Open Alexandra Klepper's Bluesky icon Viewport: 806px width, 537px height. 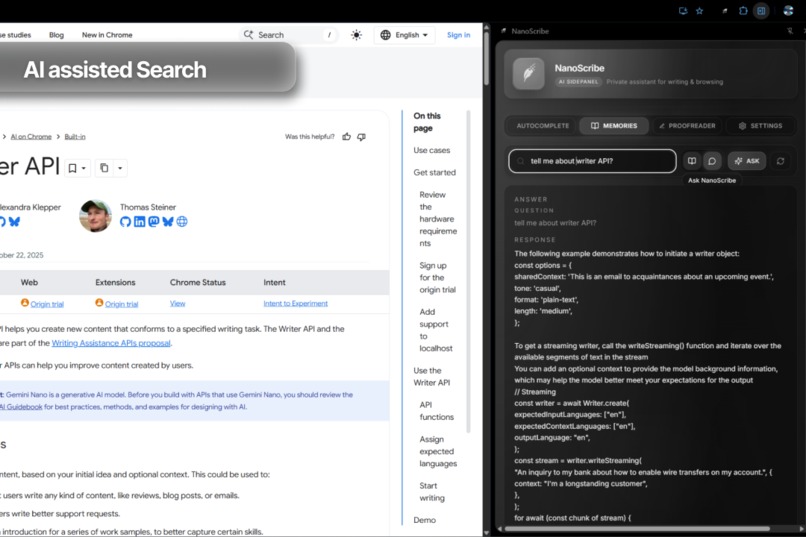point(14,221)
